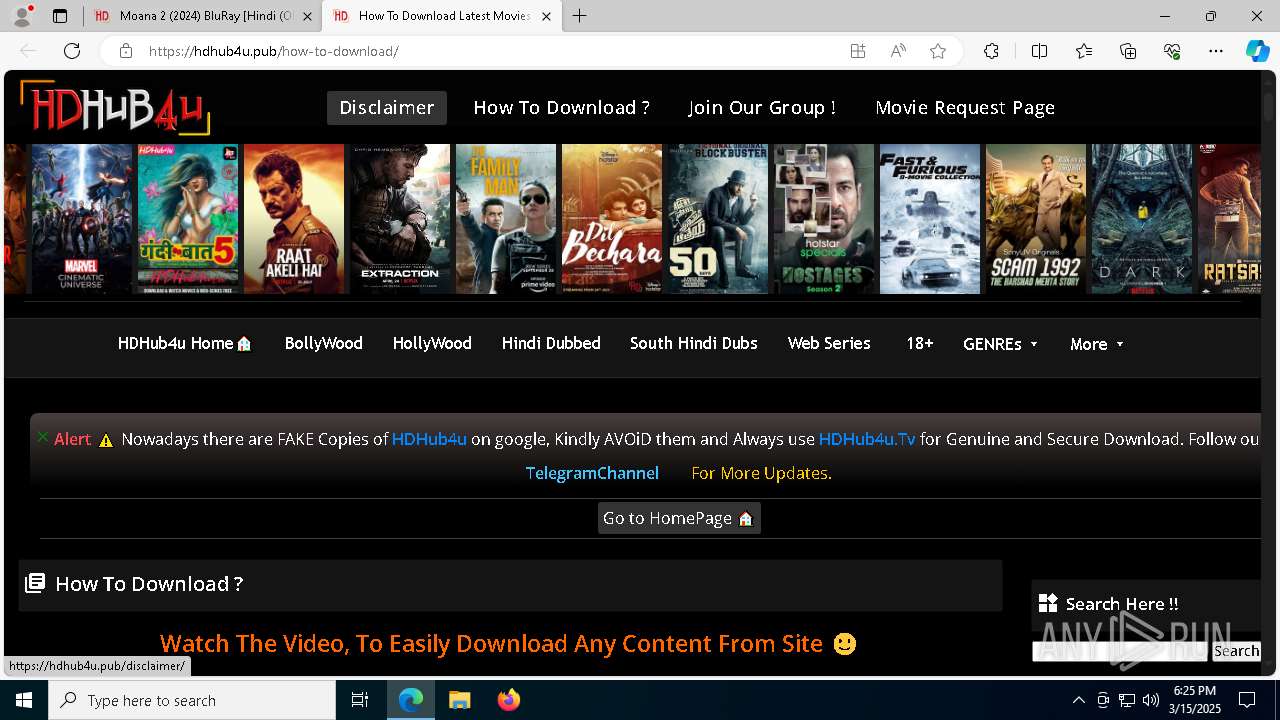Open Extraction movie poster
Viewport: 1280px width, 720px height.
[x=400, y=219]
